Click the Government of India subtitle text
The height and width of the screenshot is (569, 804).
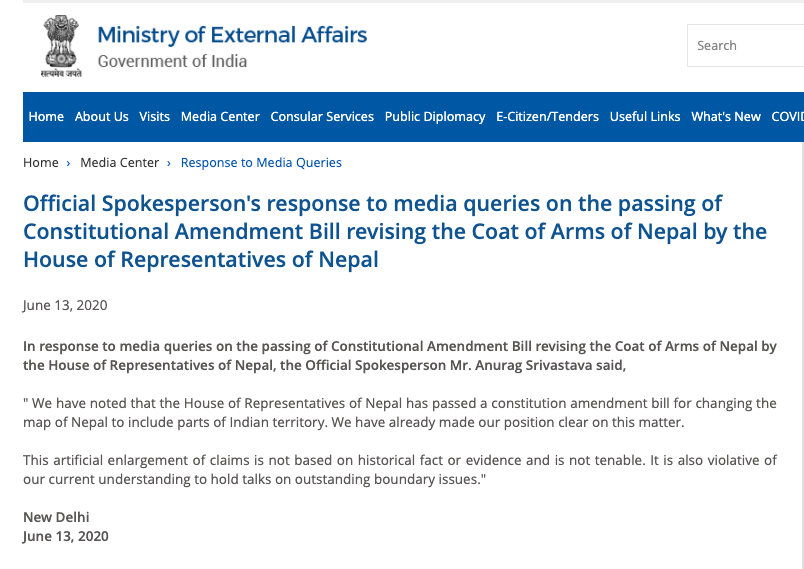point(172,62)
